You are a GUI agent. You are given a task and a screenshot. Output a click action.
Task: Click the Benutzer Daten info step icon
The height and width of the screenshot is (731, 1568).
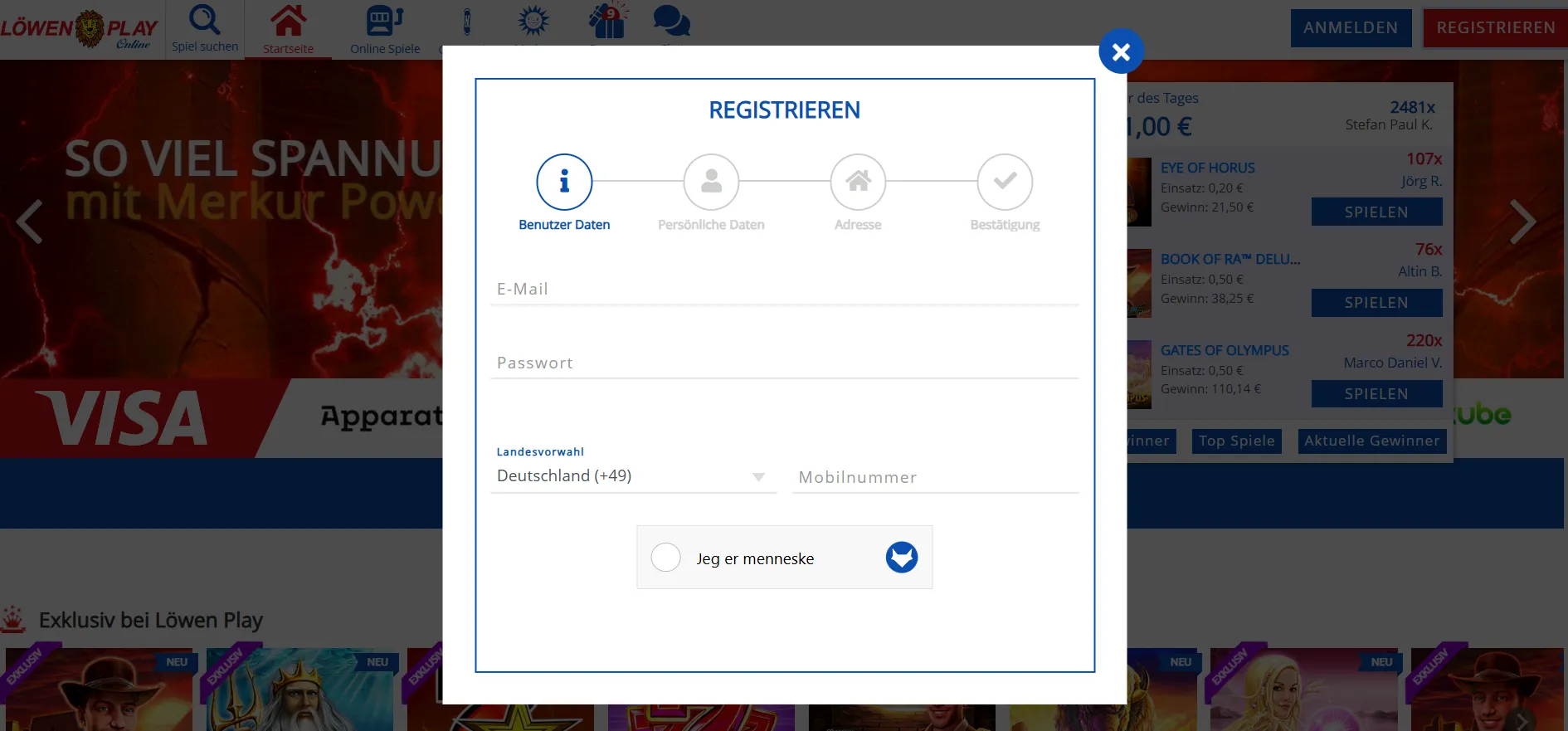click(564, 182)
